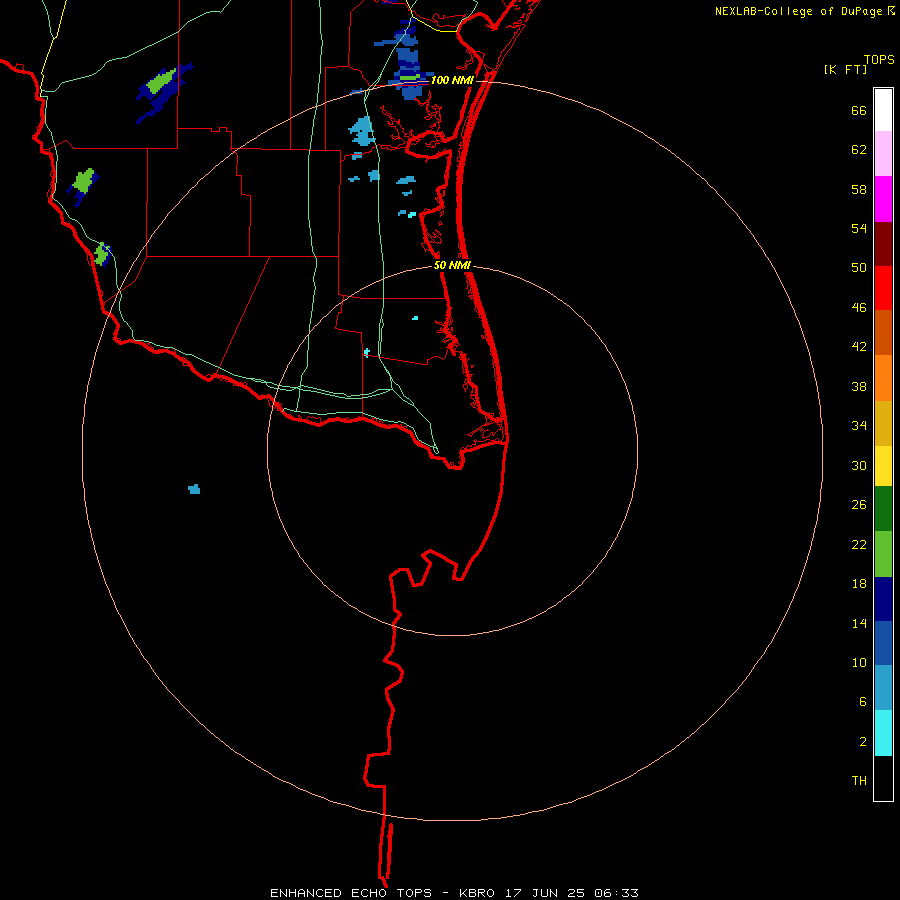Viewport: 900px width, 900px height.
Task: Click the dark red maroon legend swatch
Action: (883, 244)
